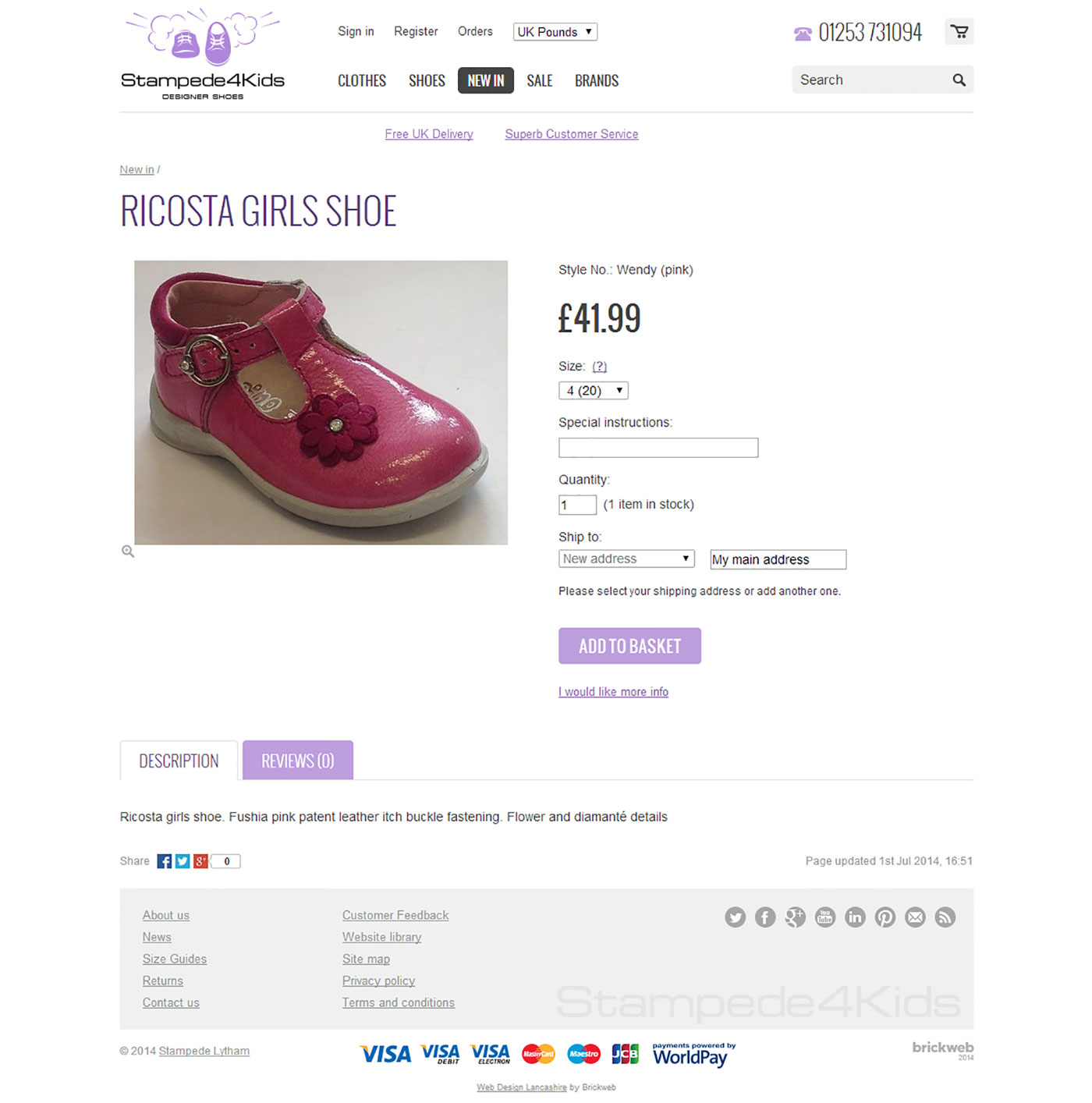Image resolution: width=1092 pixels, height=1103 pixels.
Task: Open the footer Pinterest icon
Action: pos(885,917)
